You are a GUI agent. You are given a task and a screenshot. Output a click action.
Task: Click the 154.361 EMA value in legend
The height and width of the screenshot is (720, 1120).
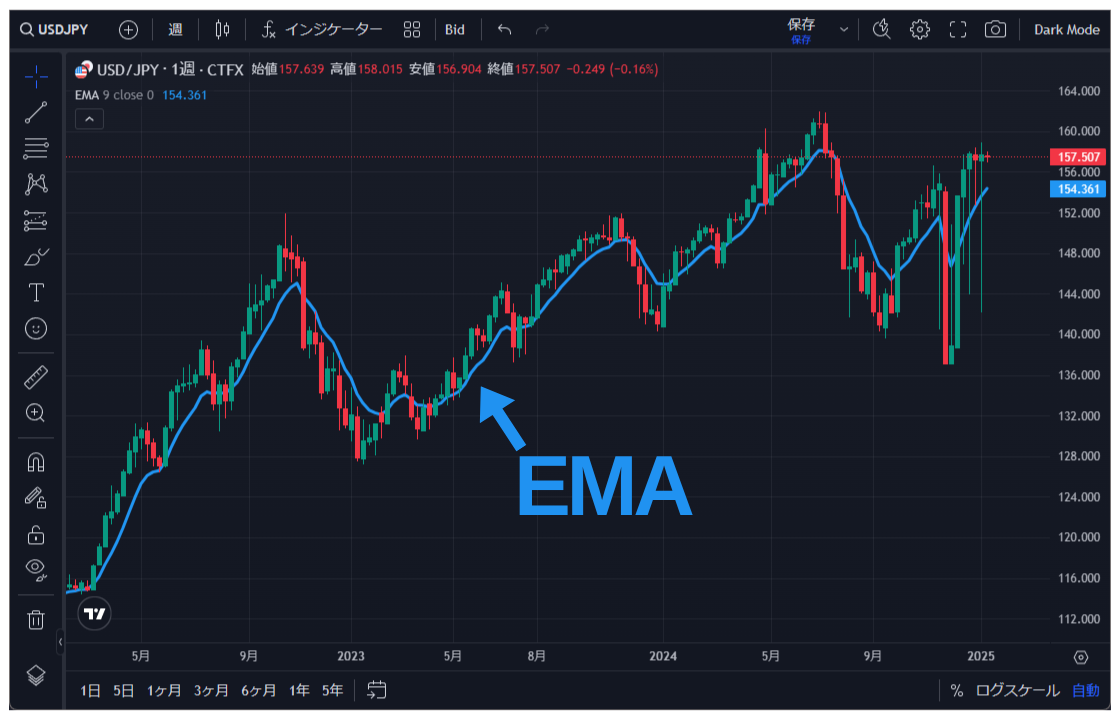tap(184, 95)
